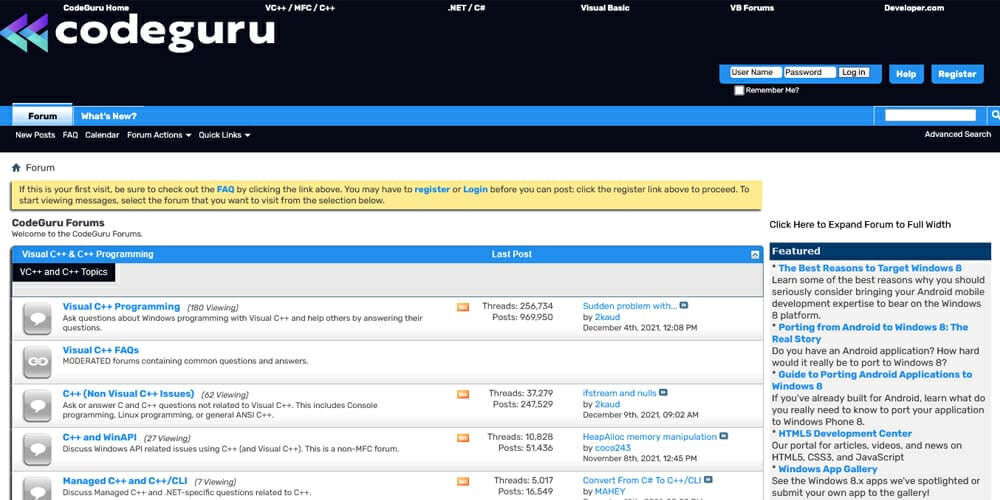This screenshot has height=500, width=1000.
Task: Click the search magnifier icon
Action: point(994,115)
